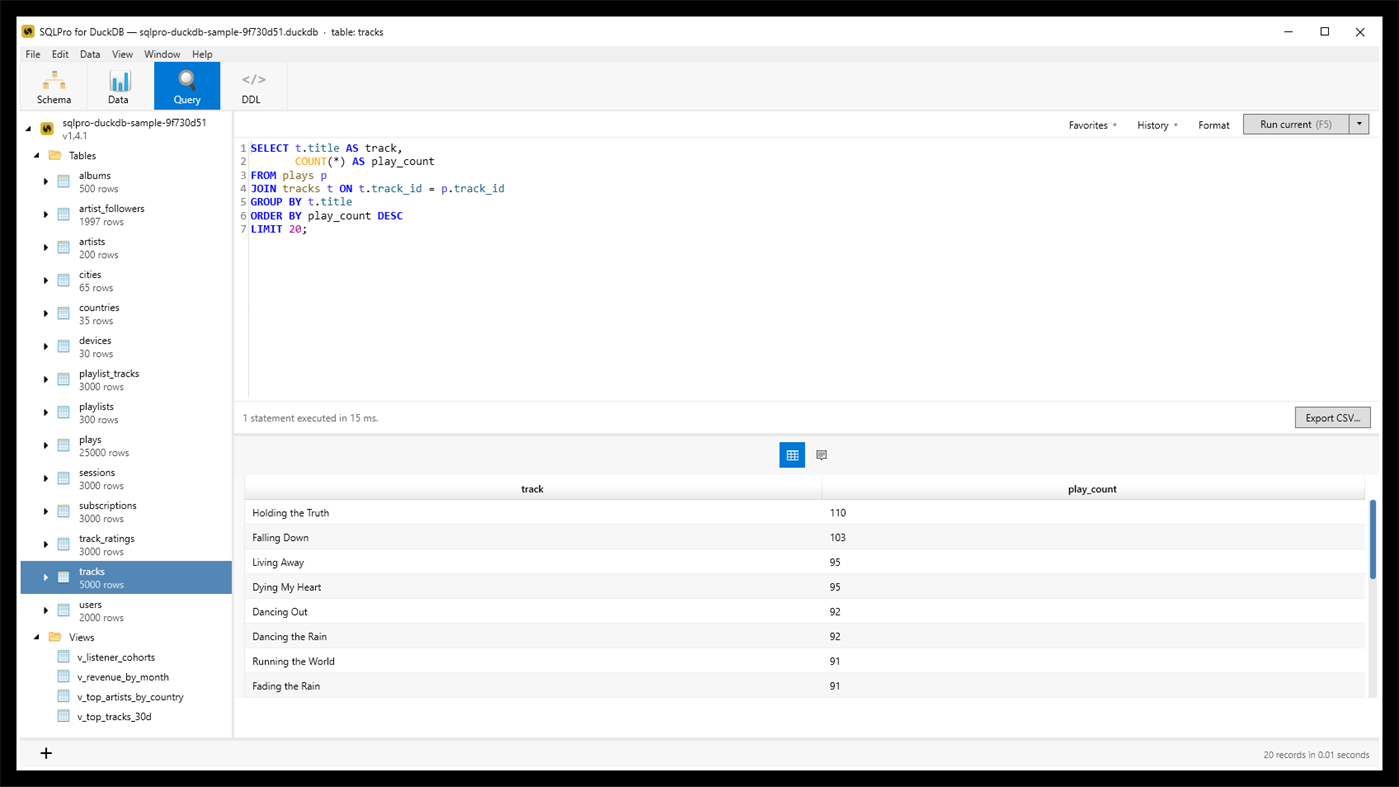Format the SQL query

pyautogui.click(x=1214, y=125)
